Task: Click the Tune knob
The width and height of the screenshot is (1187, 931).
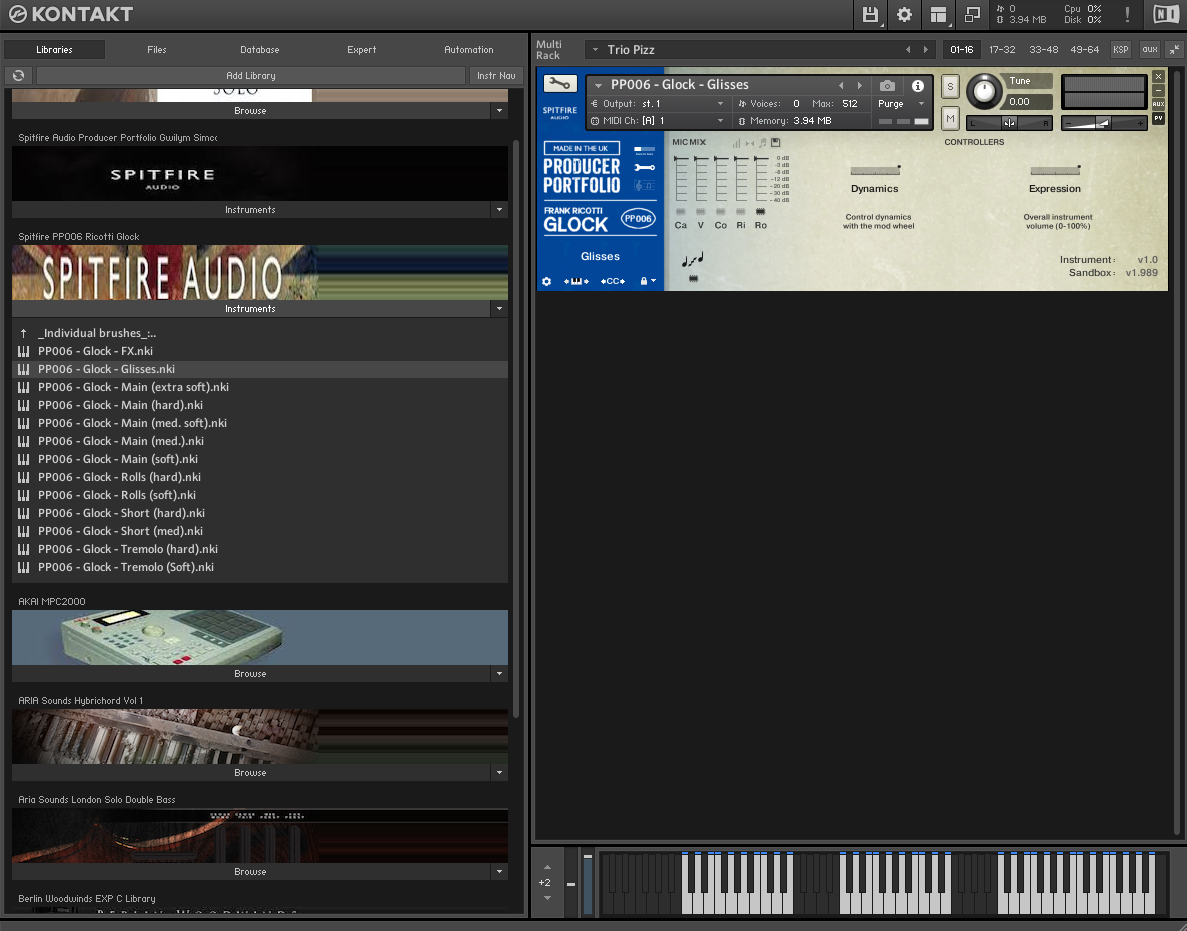Action: (983, 92)
